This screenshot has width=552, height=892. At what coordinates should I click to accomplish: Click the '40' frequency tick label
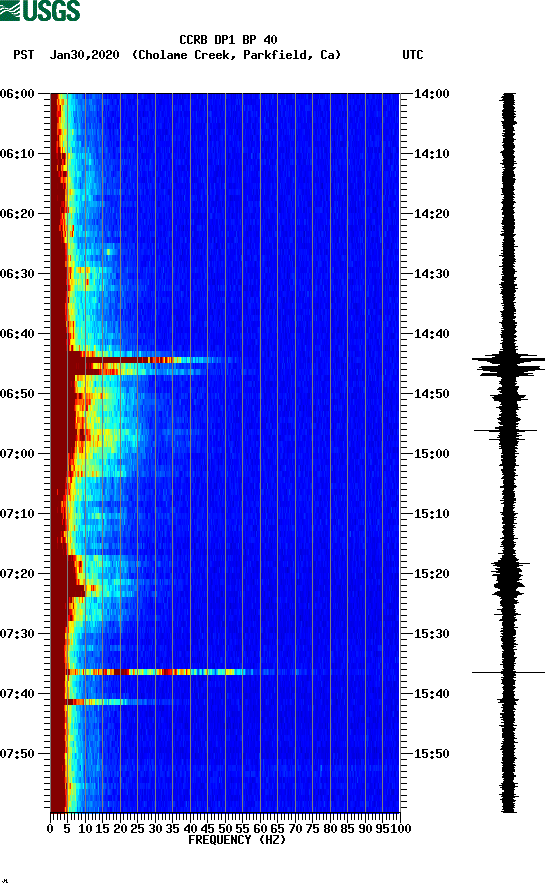coord(190,829)
